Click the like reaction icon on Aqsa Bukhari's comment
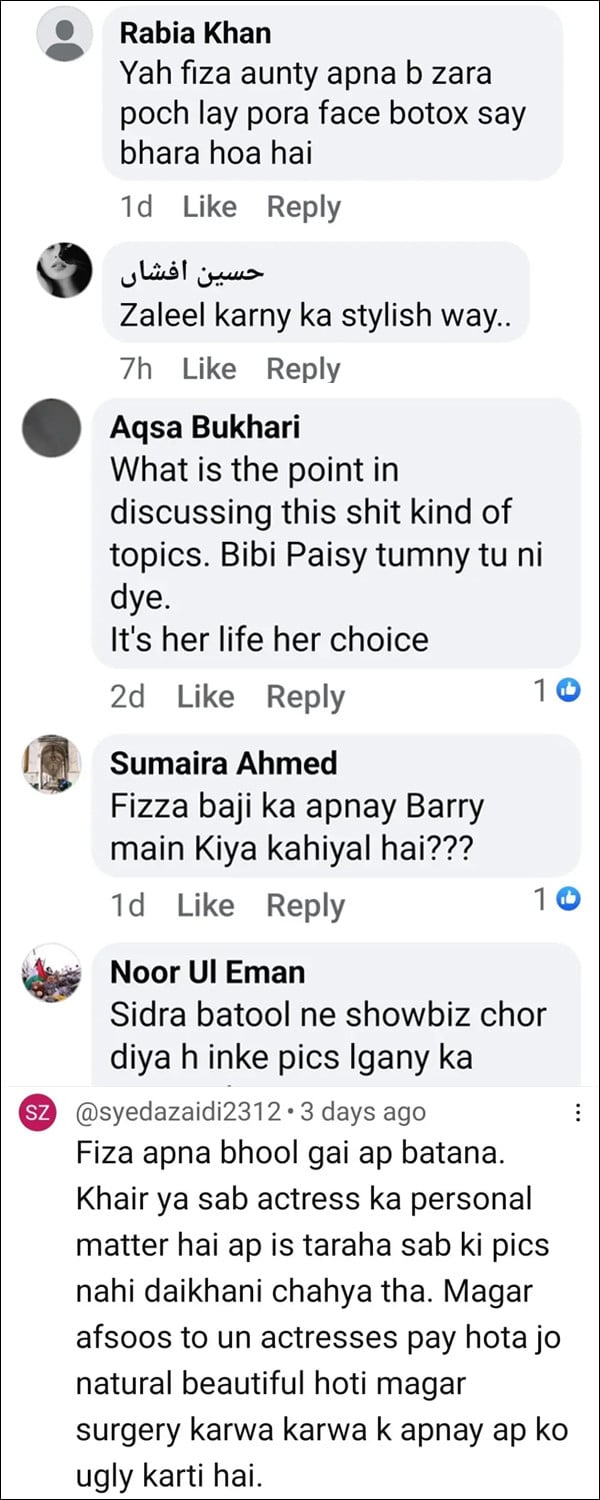This screenshot has width=600, height=1500. click(569, 690)
